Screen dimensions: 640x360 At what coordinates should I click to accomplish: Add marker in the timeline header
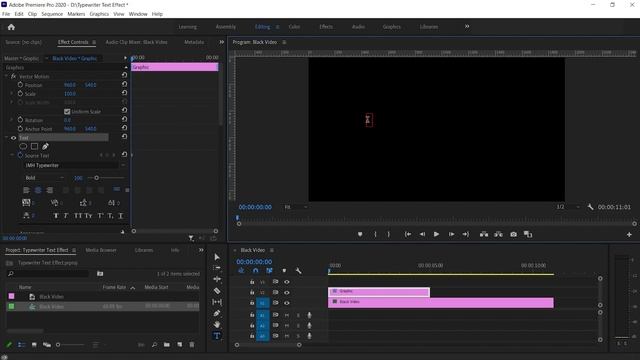tap(284, 271)
